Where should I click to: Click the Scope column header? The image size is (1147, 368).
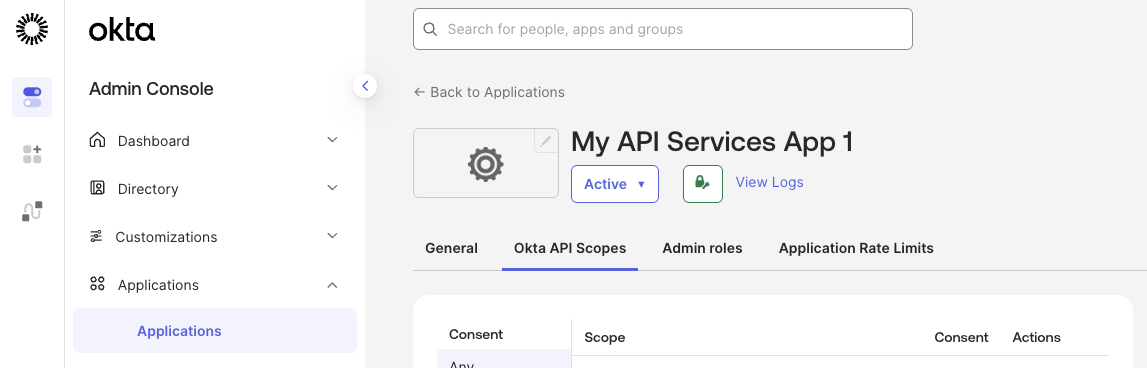(604, 337)
